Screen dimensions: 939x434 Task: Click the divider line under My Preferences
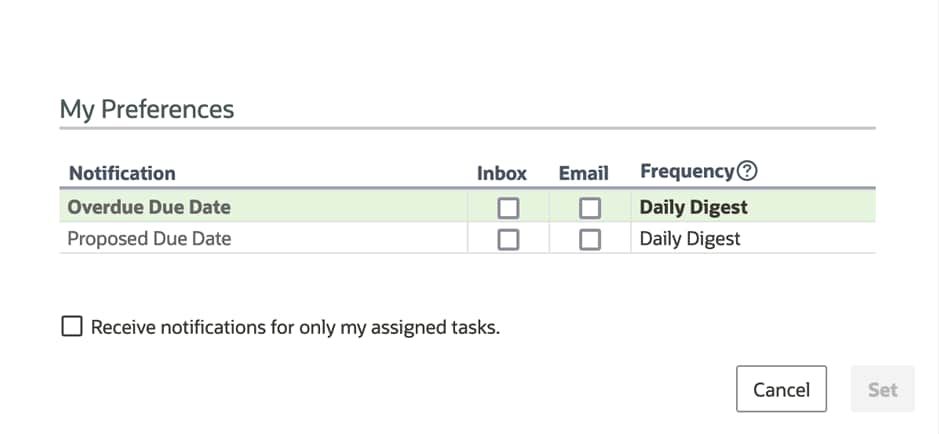[x=467, y=128]
